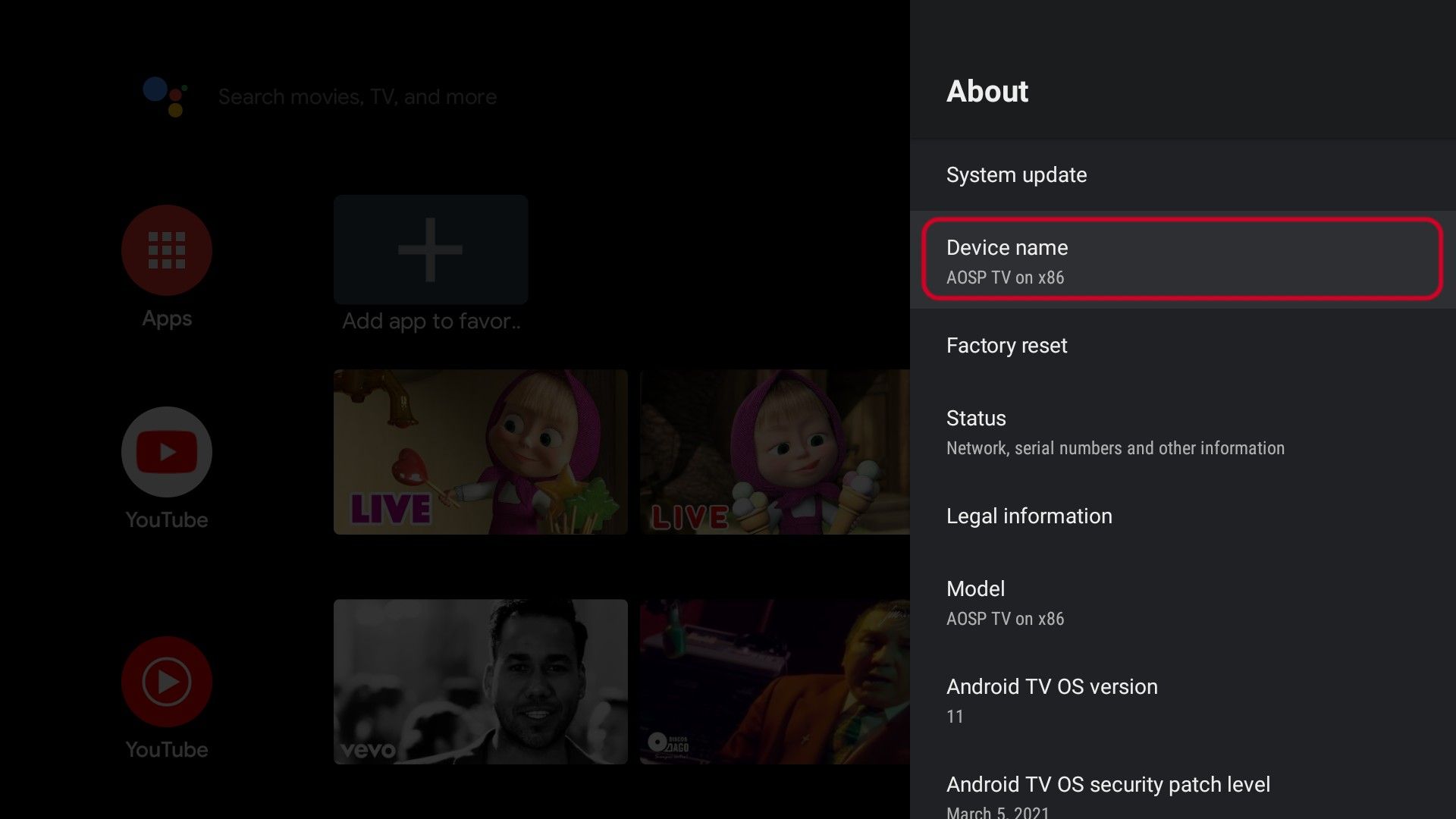Select the Google Assistant icon
Viewport: 1456px width, 819px height.
(x=166, y=97)
